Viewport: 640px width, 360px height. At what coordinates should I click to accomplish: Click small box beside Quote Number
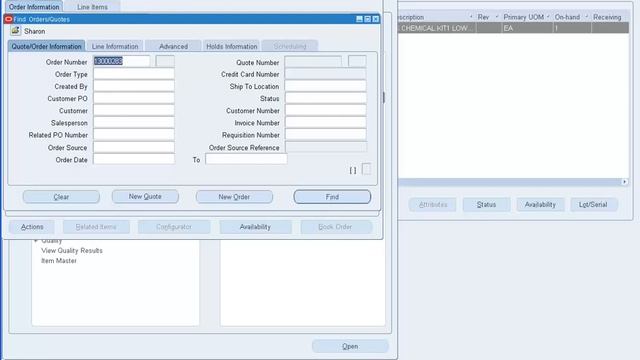(x=357, y=62)
